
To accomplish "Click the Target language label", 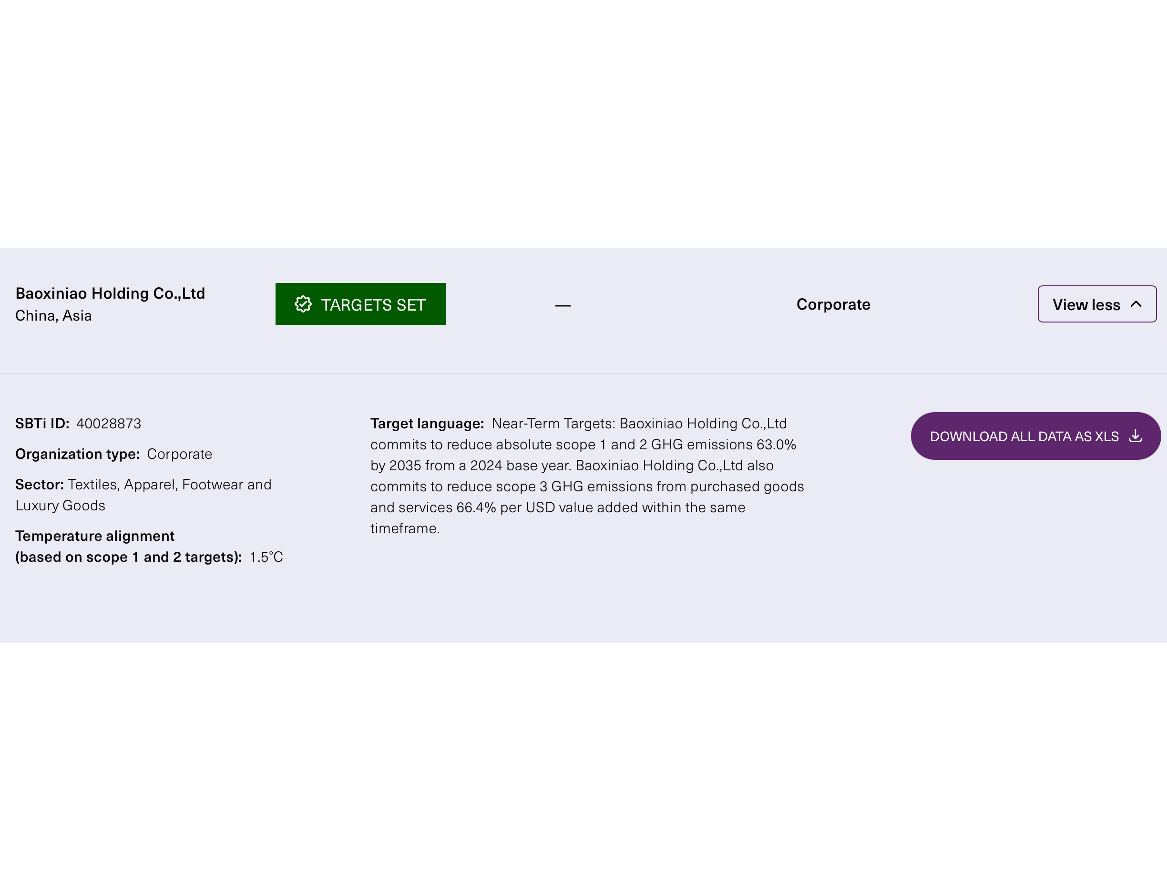I will click(427, 424).
